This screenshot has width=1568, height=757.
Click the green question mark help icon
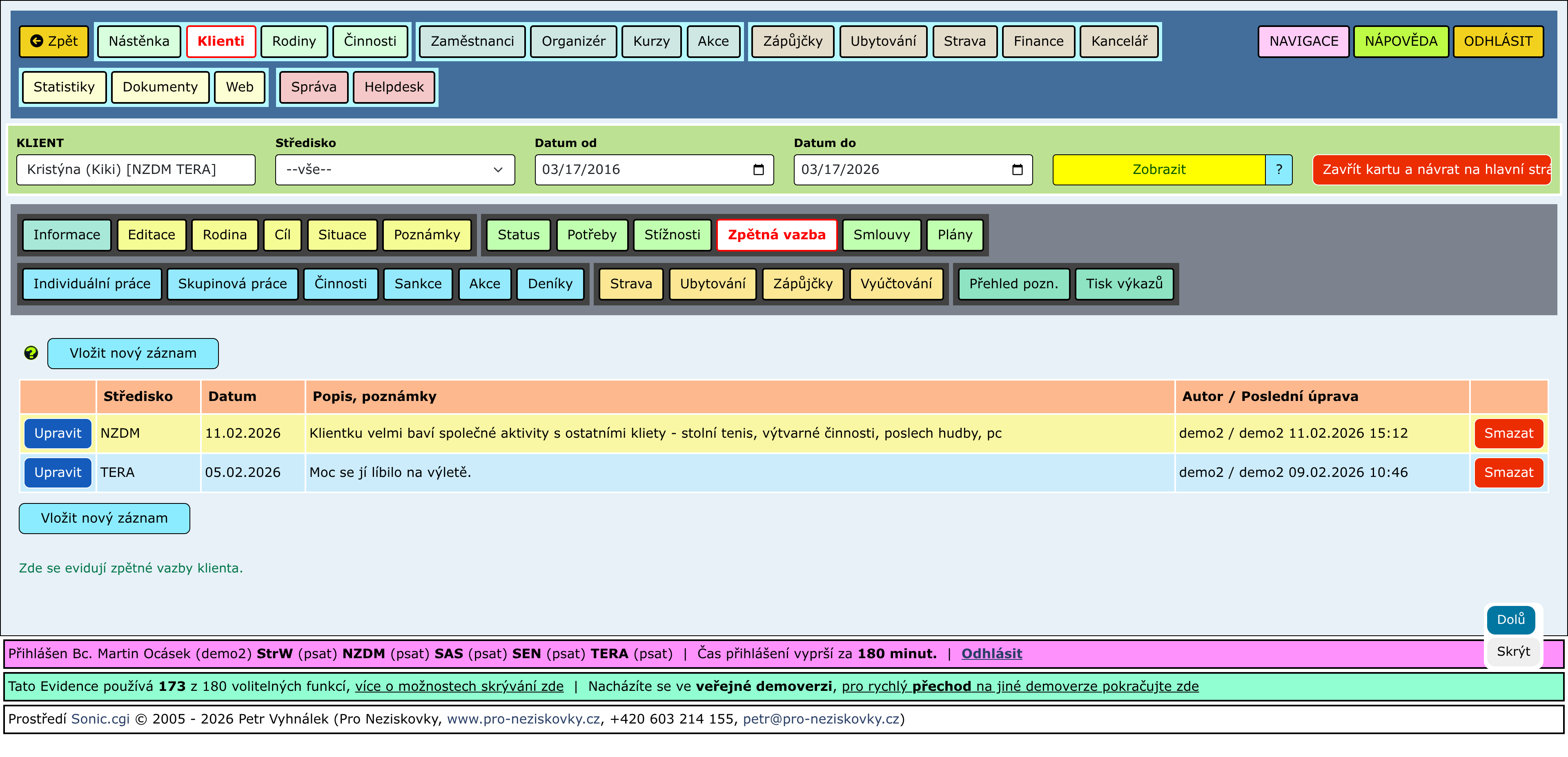(x=31, y=353)
